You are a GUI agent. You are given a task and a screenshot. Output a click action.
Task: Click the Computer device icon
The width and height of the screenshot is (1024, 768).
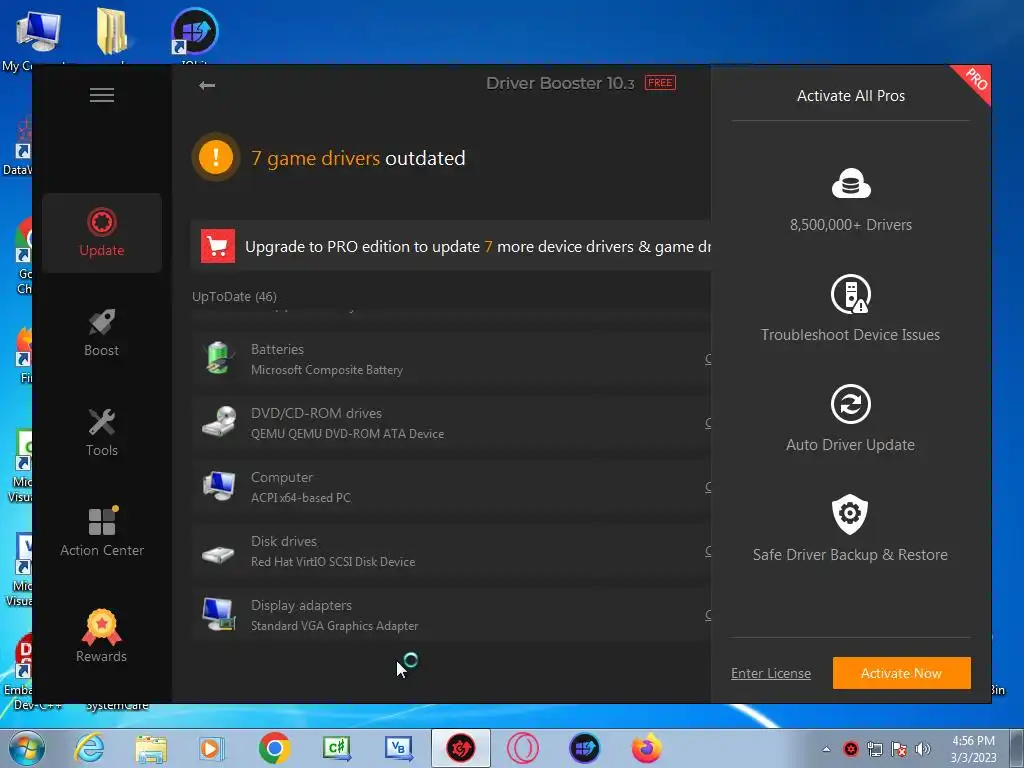click(x=219, y=486)
